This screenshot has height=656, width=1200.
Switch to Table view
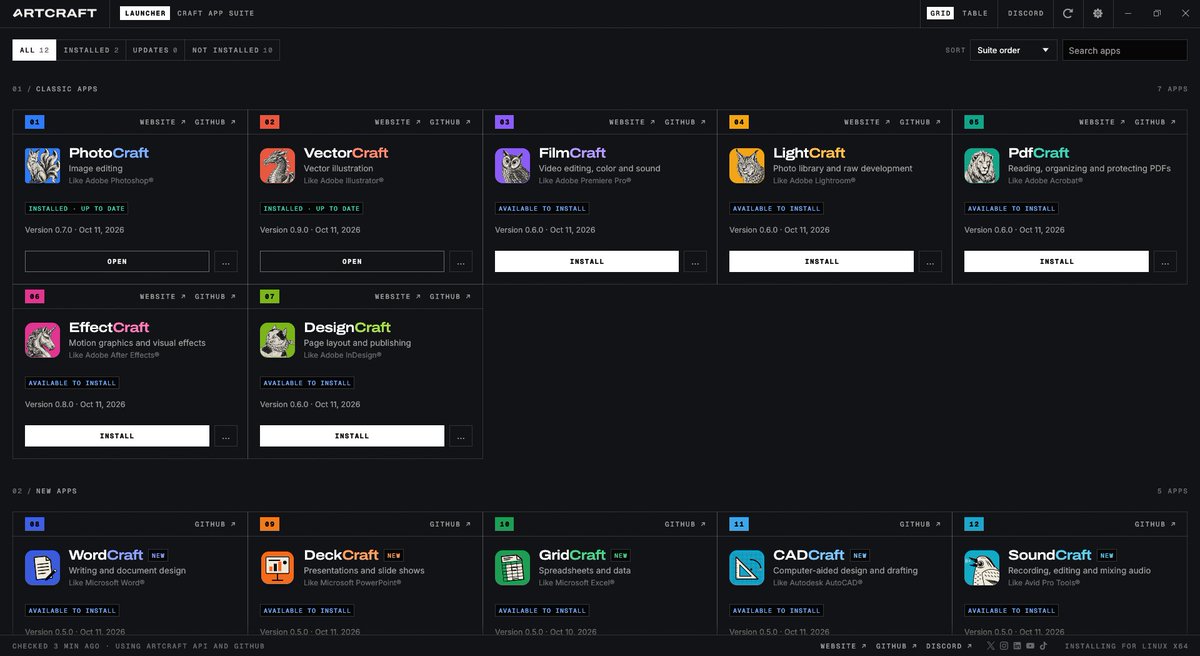975,13
